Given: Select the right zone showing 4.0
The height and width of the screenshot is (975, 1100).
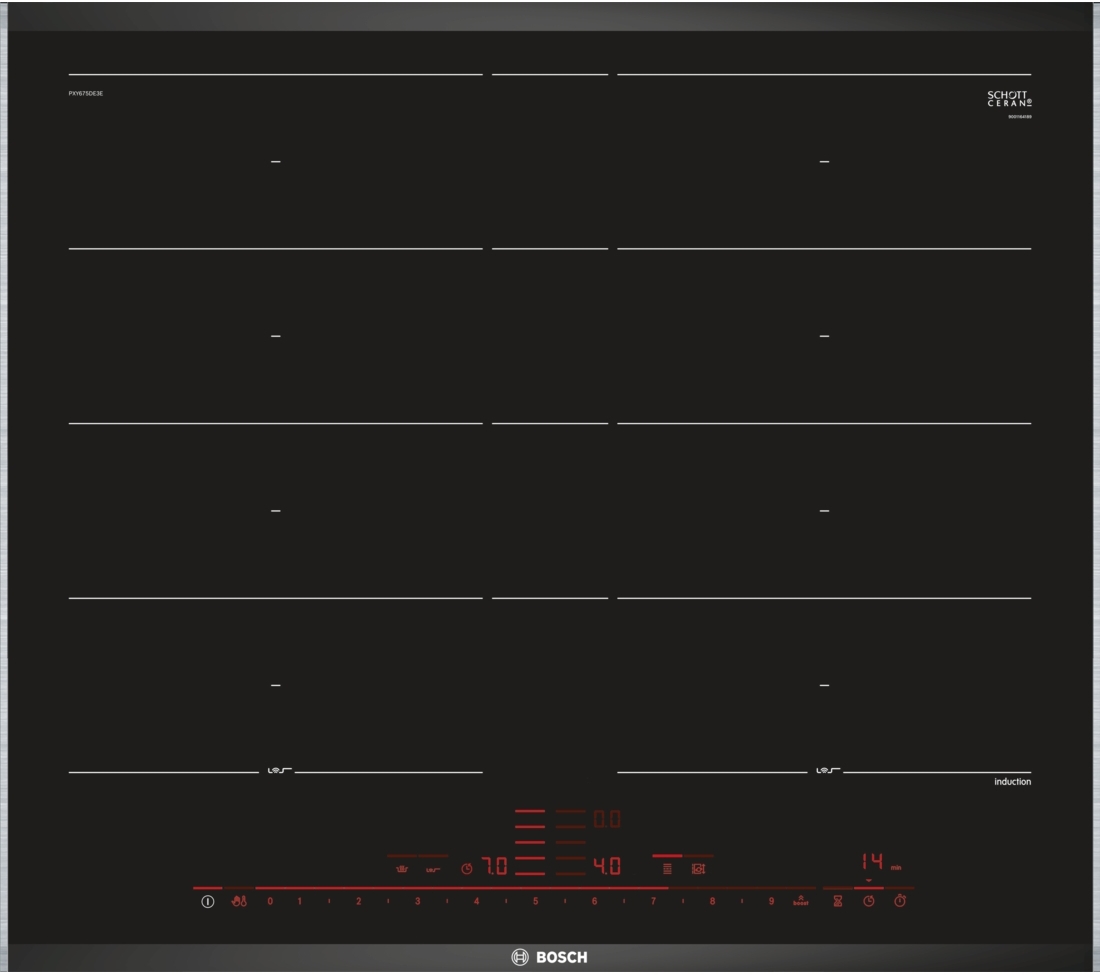Looking at the screenshot, I should (x=607, y=867).
